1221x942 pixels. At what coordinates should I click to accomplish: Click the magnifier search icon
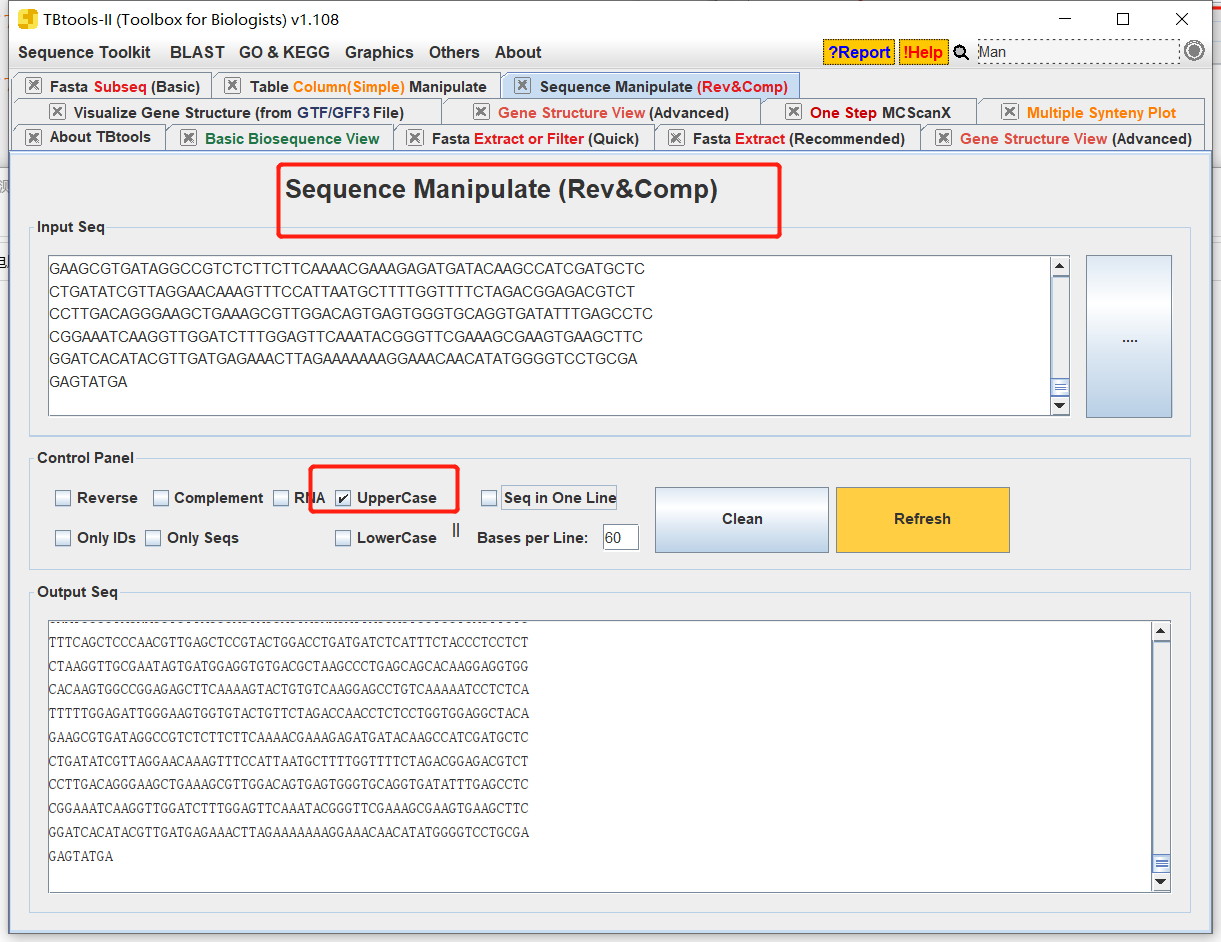click(961, 53)
